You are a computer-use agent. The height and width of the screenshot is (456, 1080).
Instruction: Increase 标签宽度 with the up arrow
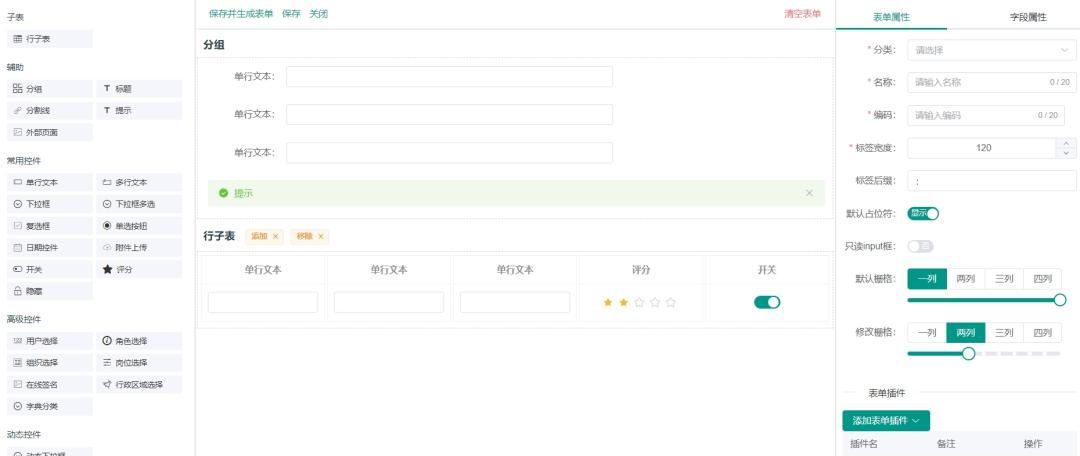(x=1066, y=143)
